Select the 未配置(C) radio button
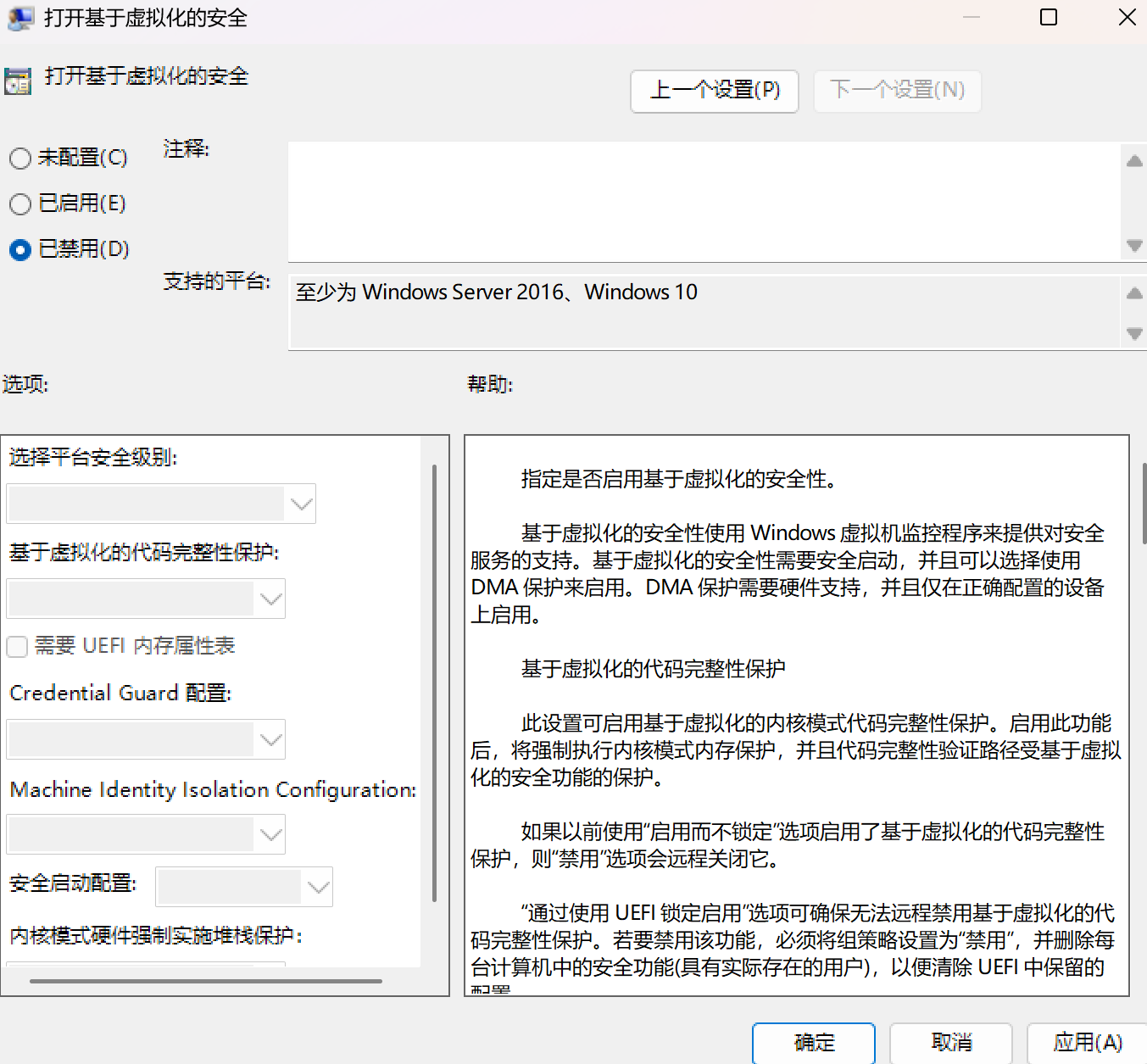Screen dimensions: 1147x1064 (20, 158)
